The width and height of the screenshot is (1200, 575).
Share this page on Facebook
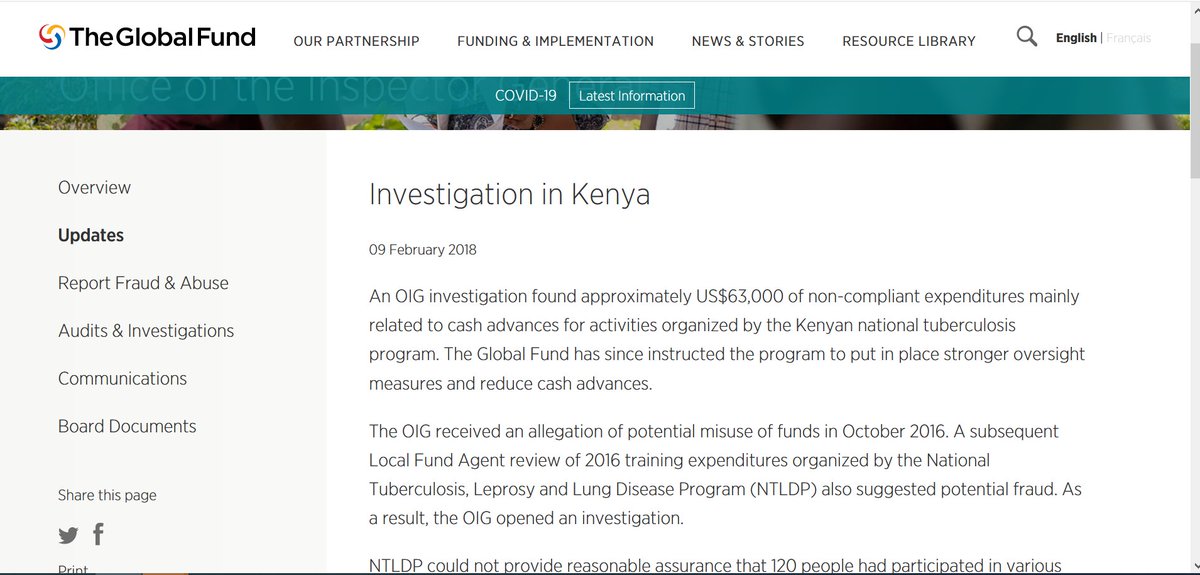(x=98, y=534)
